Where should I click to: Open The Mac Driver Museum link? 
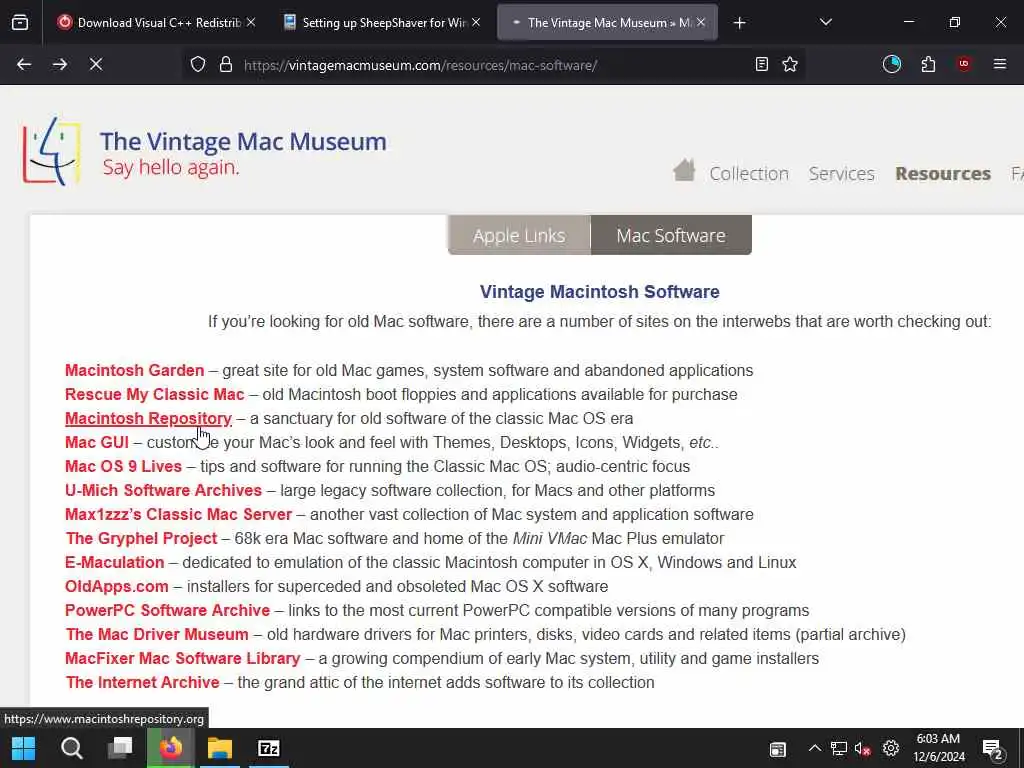pos(157,634)
